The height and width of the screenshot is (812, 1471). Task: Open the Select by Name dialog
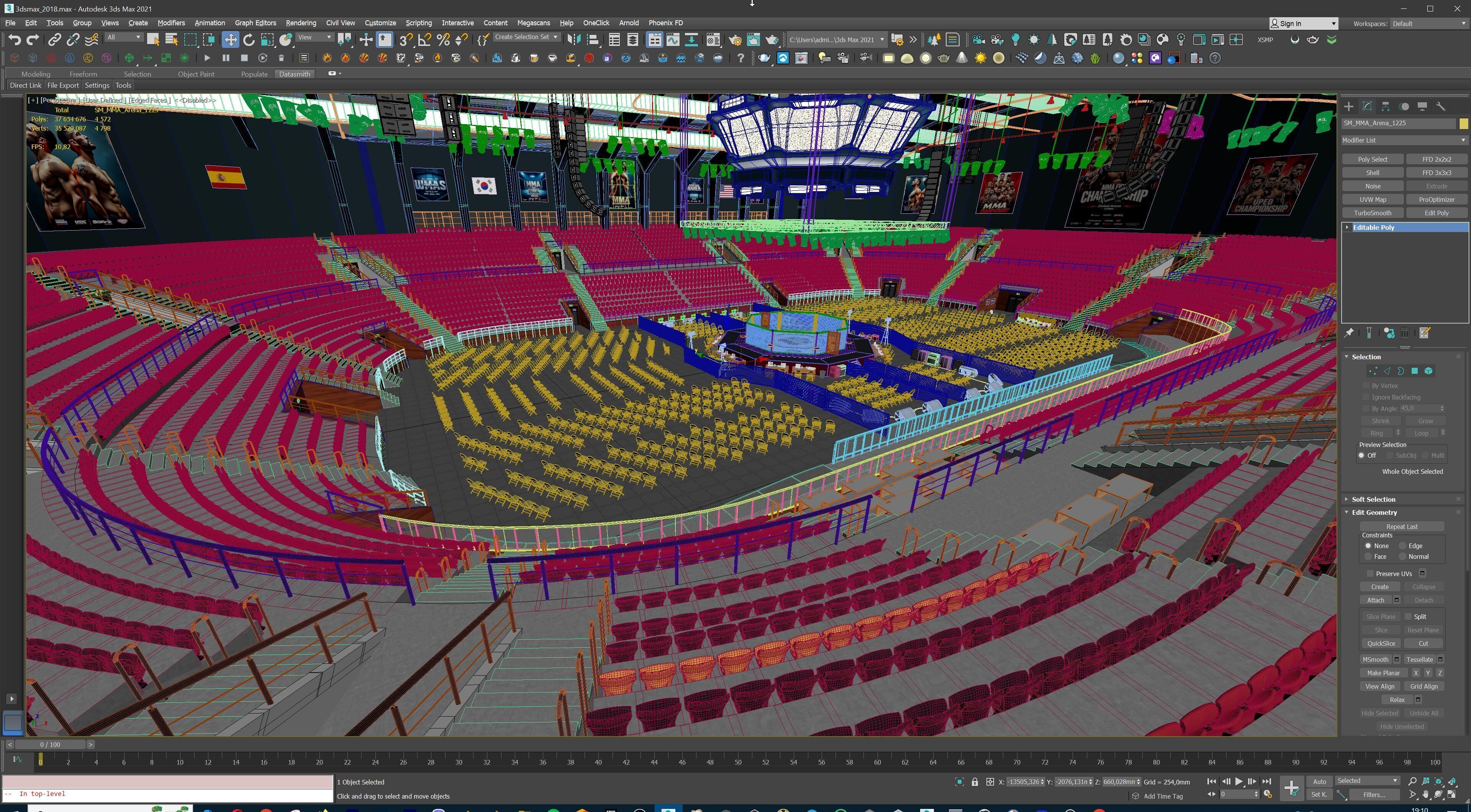(171, 39)
